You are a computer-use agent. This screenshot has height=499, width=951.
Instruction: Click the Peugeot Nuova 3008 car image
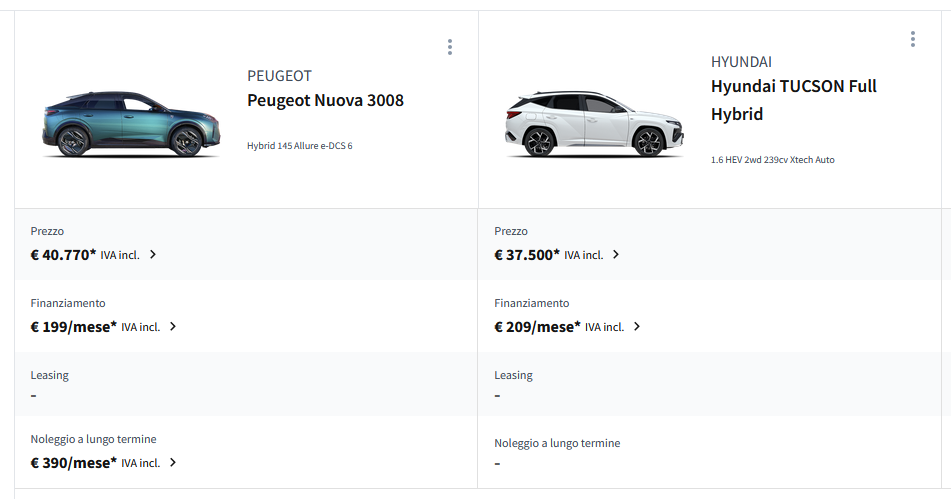point(131,125)
